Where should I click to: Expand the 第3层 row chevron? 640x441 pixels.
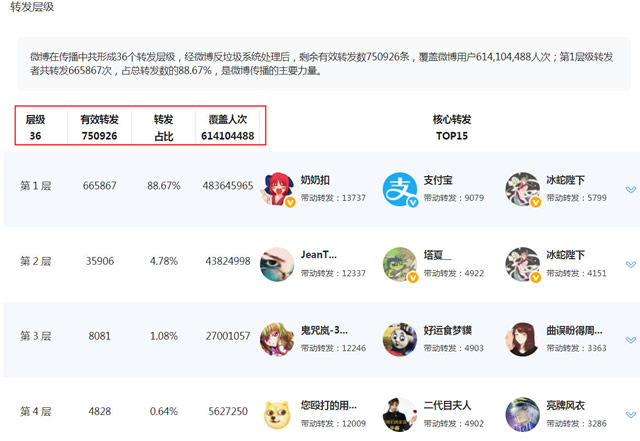click(630, 341)
